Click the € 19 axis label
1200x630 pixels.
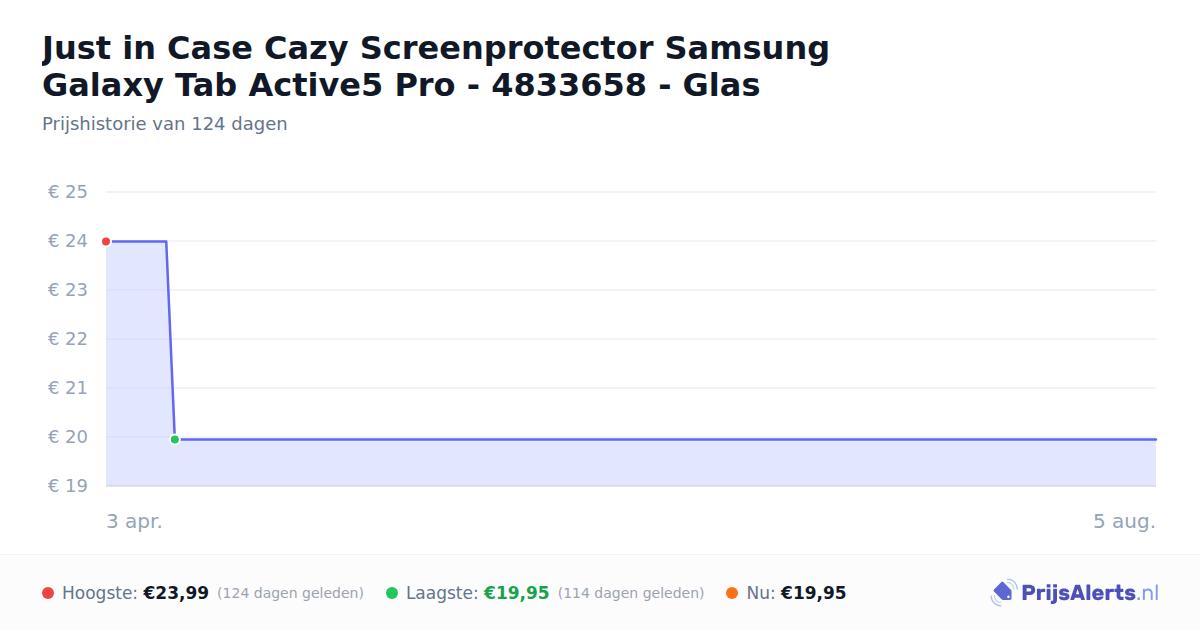[x=68, y=486]
